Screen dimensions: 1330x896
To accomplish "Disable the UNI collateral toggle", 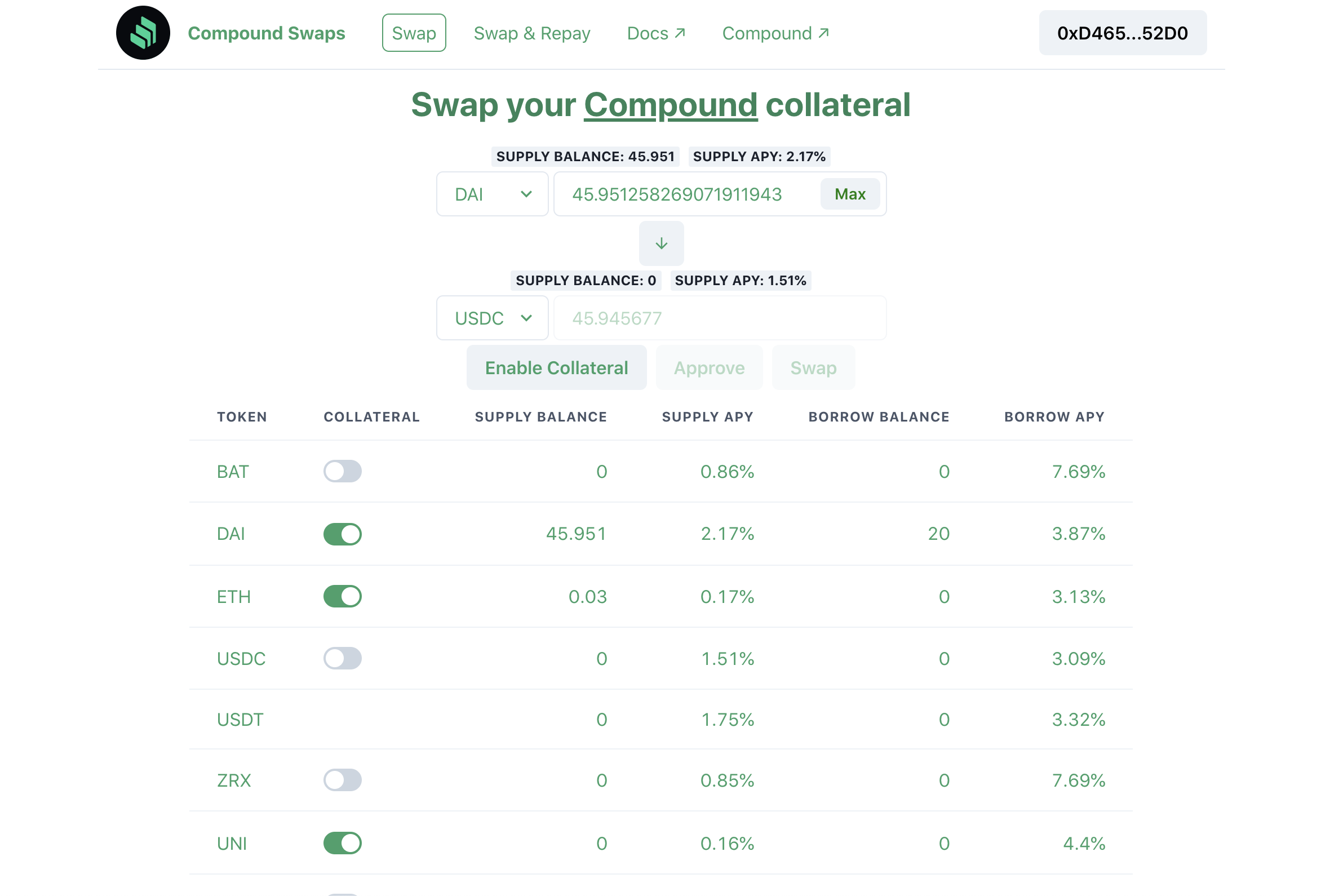I will 342,844.
